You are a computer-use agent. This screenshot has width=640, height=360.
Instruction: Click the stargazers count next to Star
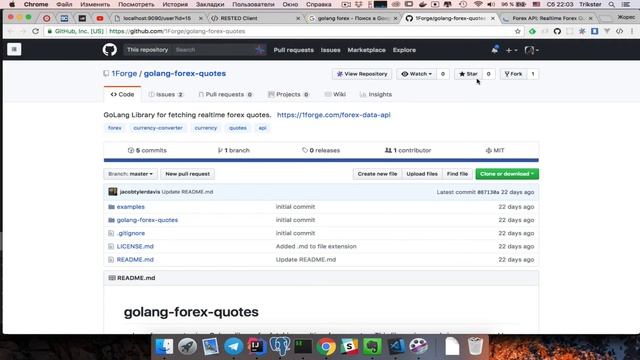coord(488,74)
